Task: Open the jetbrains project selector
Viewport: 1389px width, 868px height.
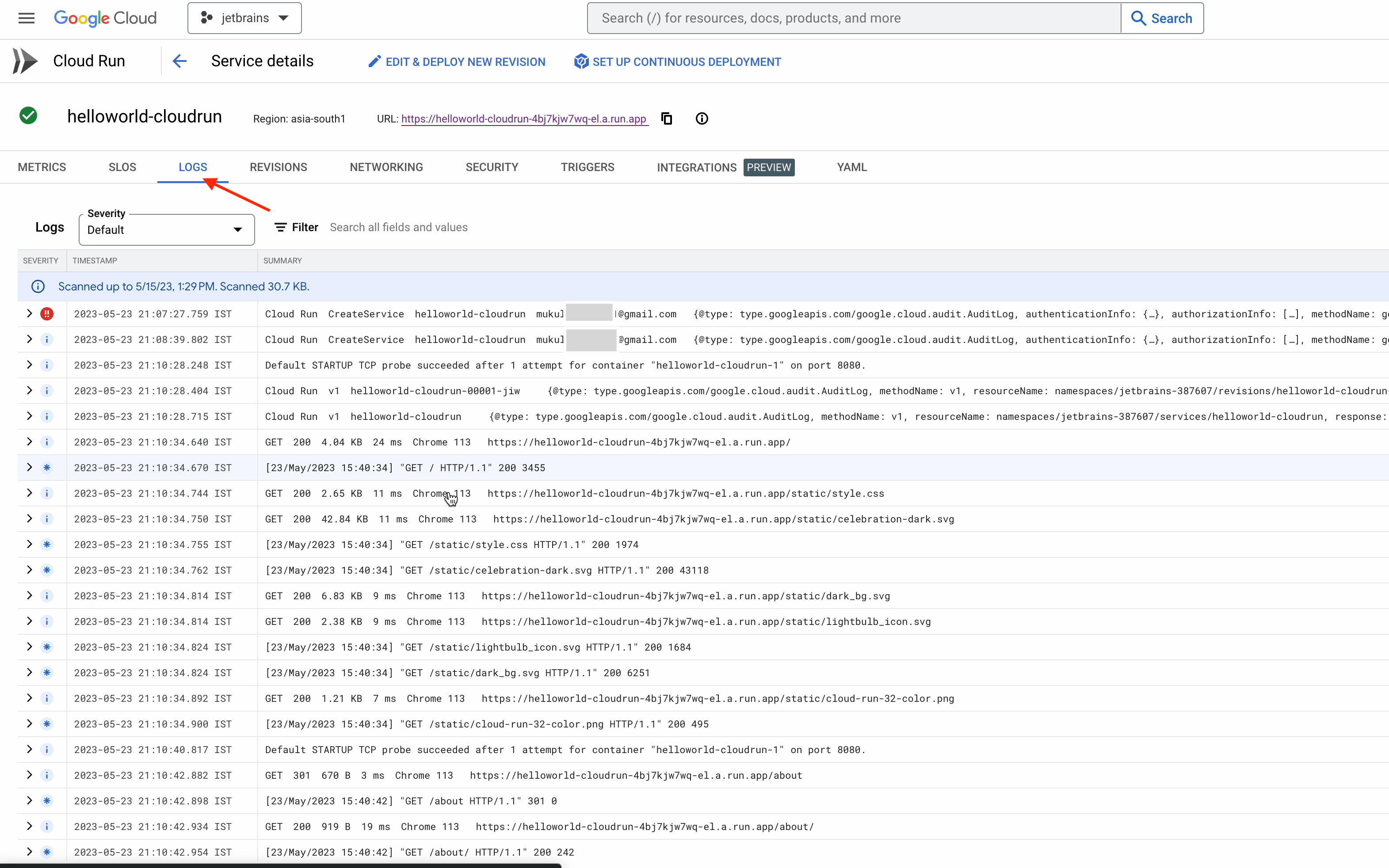Action: (244, 19)
